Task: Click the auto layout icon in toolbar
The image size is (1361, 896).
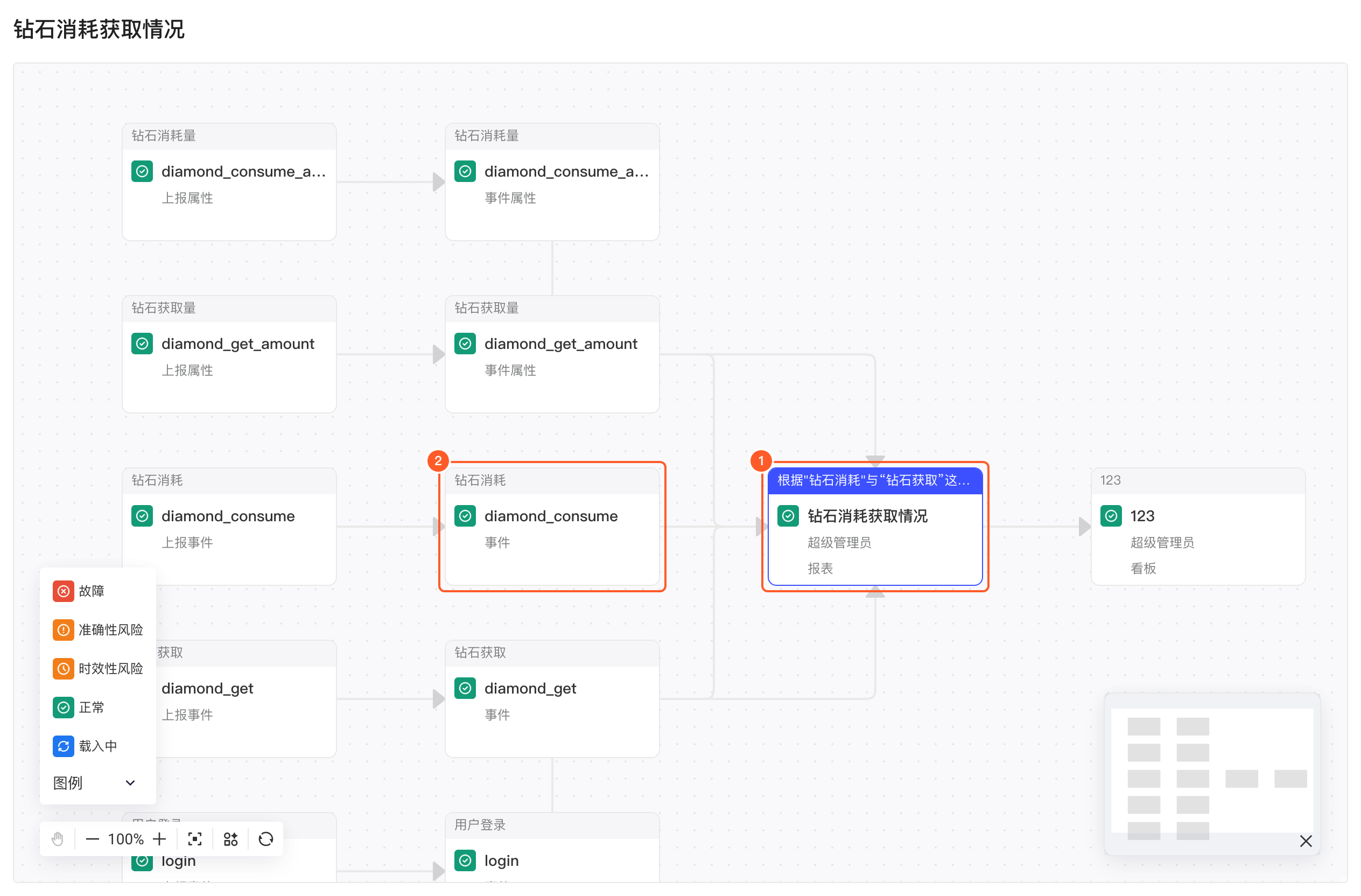Action: (x=230, y=839)
